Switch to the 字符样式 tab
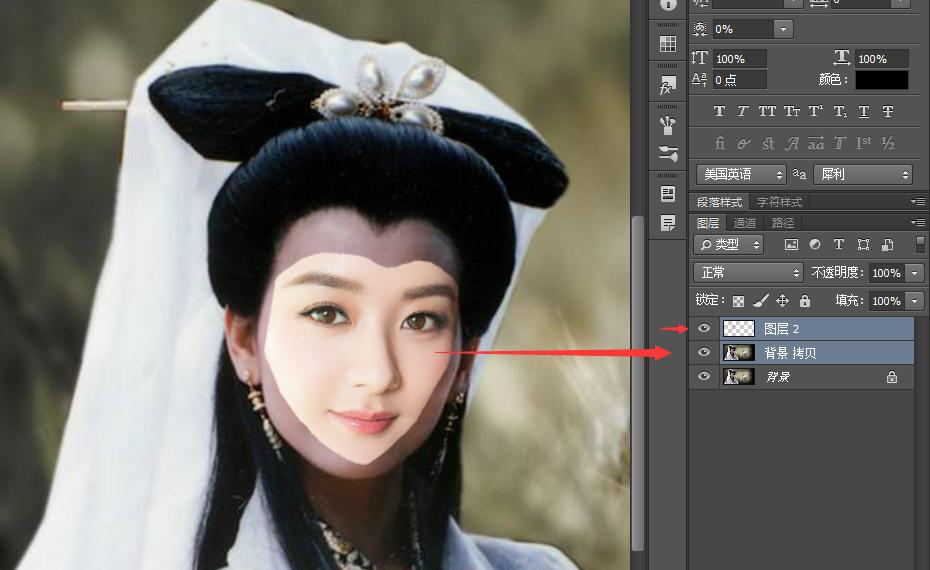 click(x=777, y=202)
